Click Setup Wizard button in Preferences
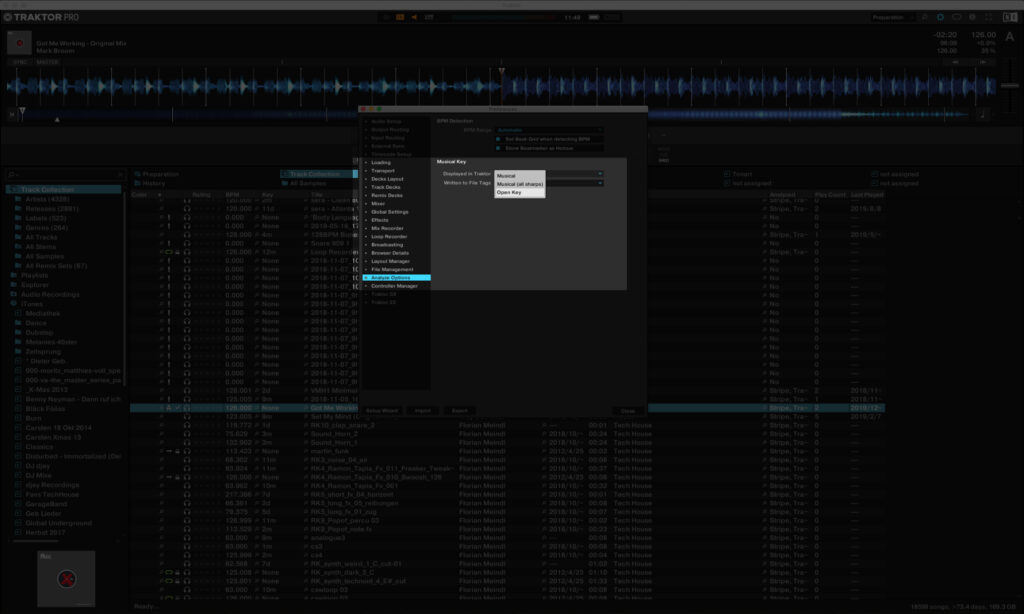The image size is (1024, 614). [382, 411]
